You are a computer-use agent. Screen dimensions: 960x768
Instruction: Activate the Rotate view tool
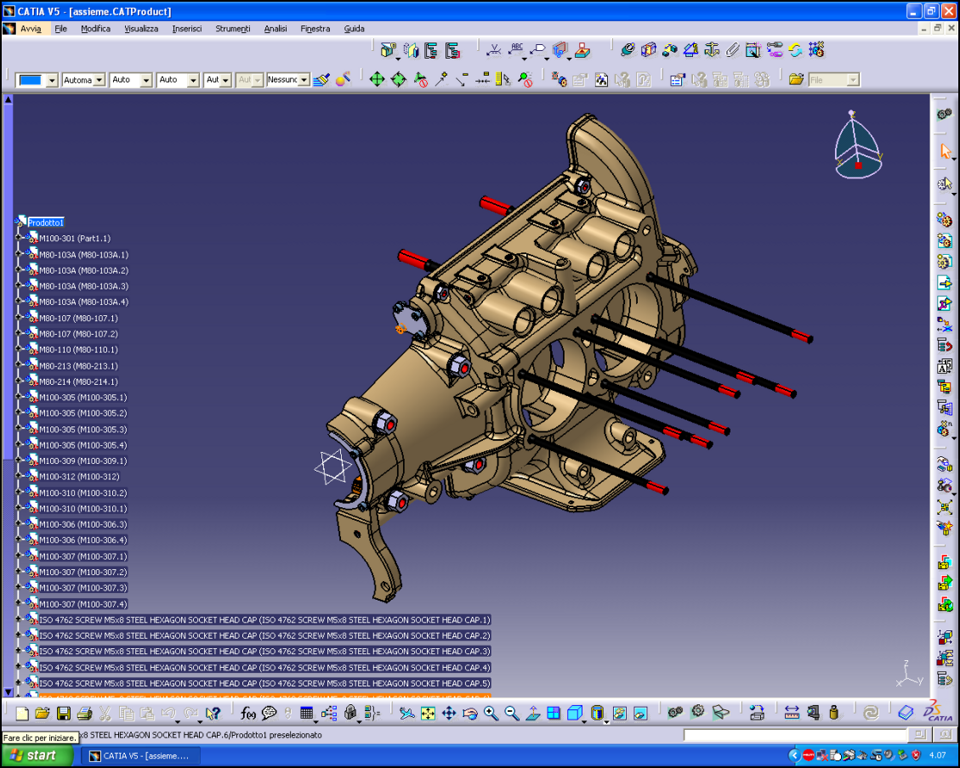pos(470,713)
